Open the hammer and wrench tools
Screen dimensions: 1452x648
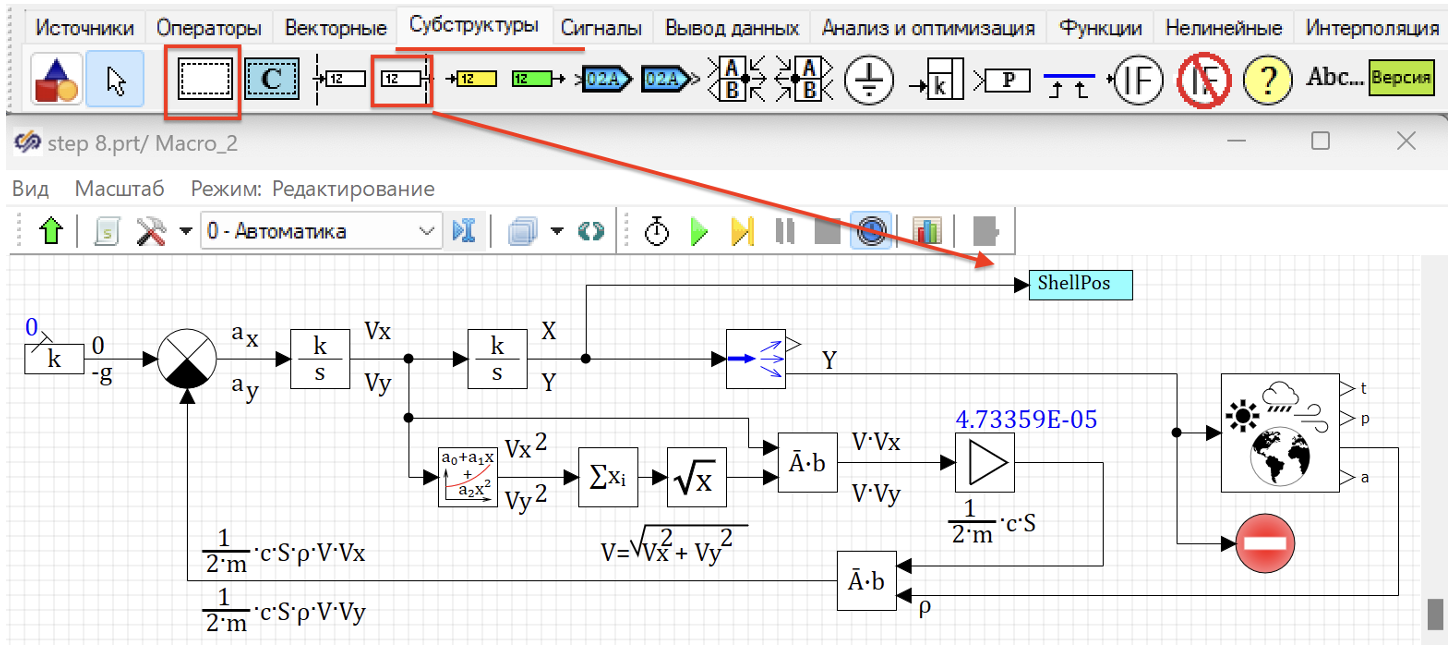click(151, 232)
